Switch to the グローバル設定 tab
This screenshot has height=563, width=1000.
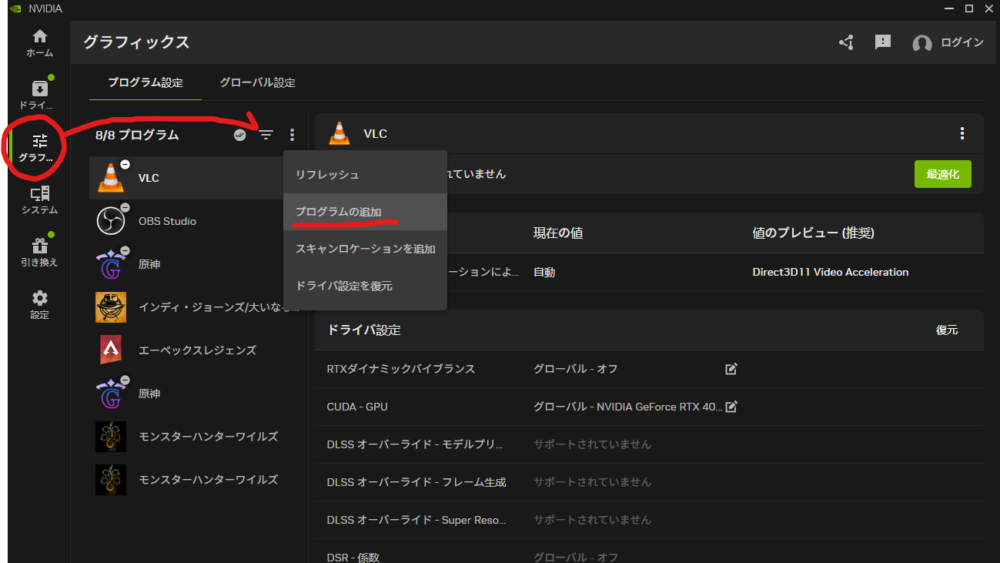pyautogui.click(x=258, y=82)
